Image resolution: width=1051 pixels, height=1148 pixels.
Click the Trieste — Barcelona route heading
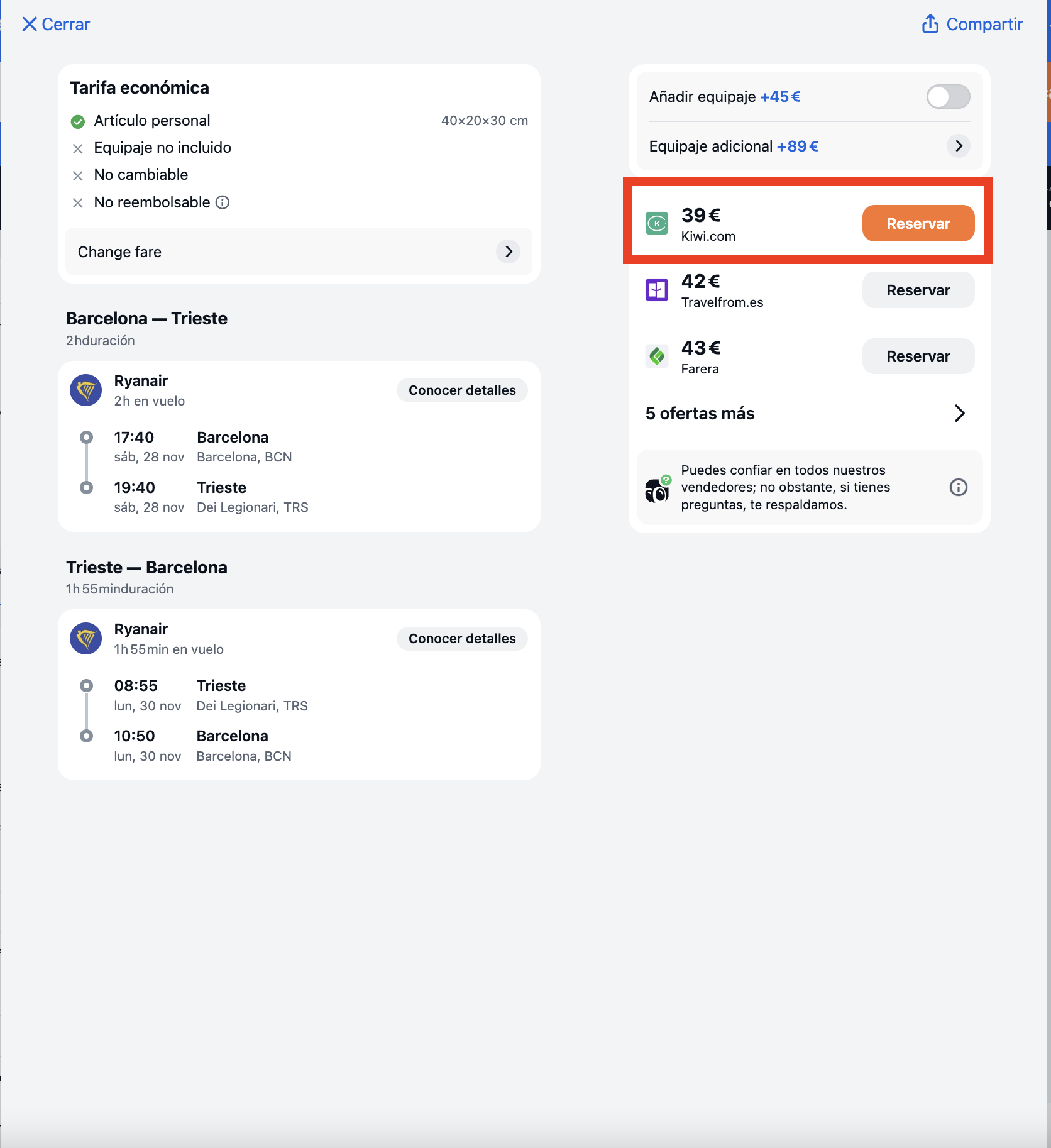(147, 567)
